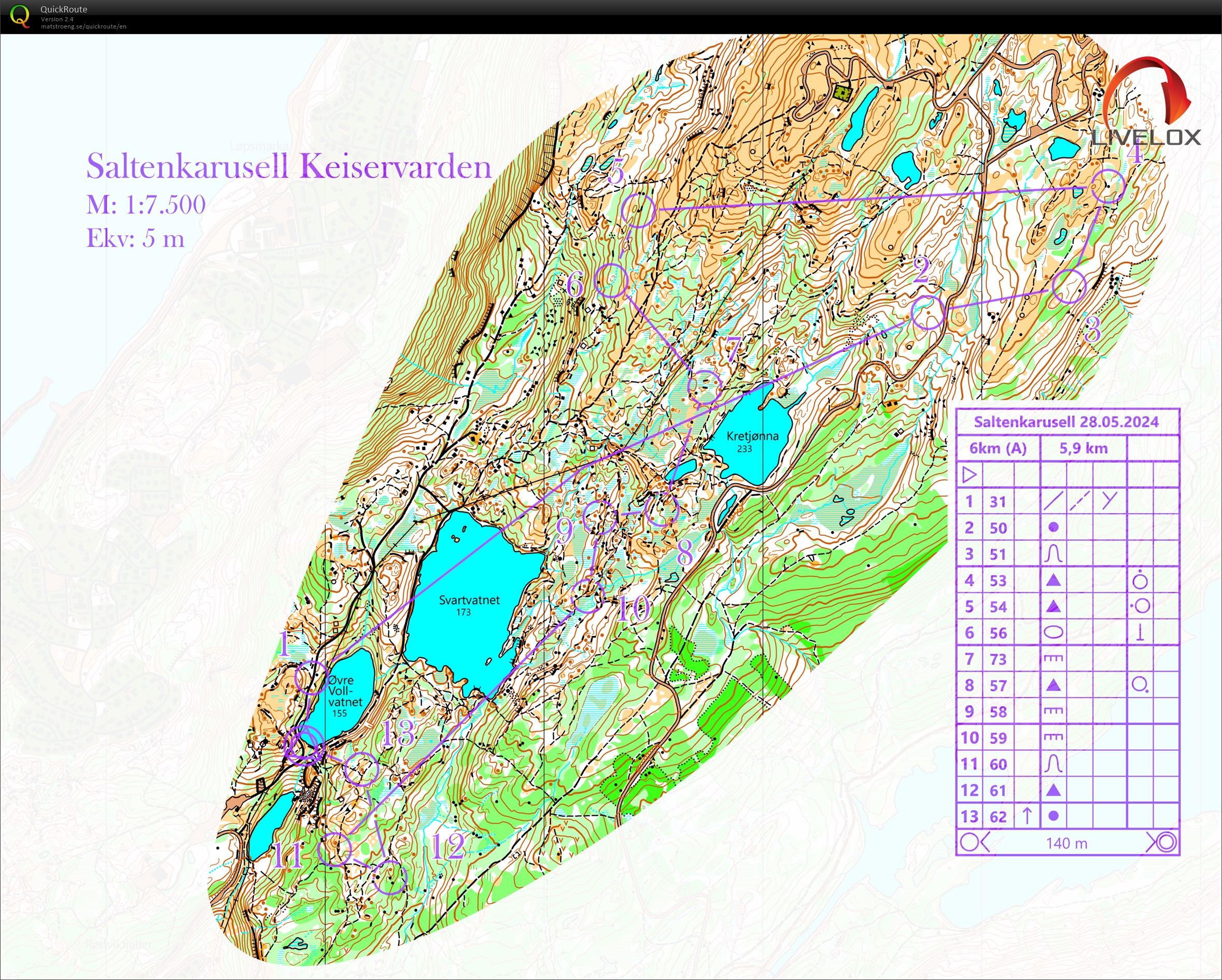Click control code '62' in the table

[x=998, y=816]
